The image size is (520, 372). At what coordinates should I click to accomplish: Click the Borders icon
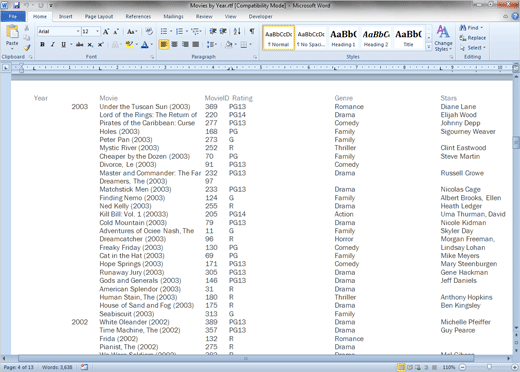[244, 44]
